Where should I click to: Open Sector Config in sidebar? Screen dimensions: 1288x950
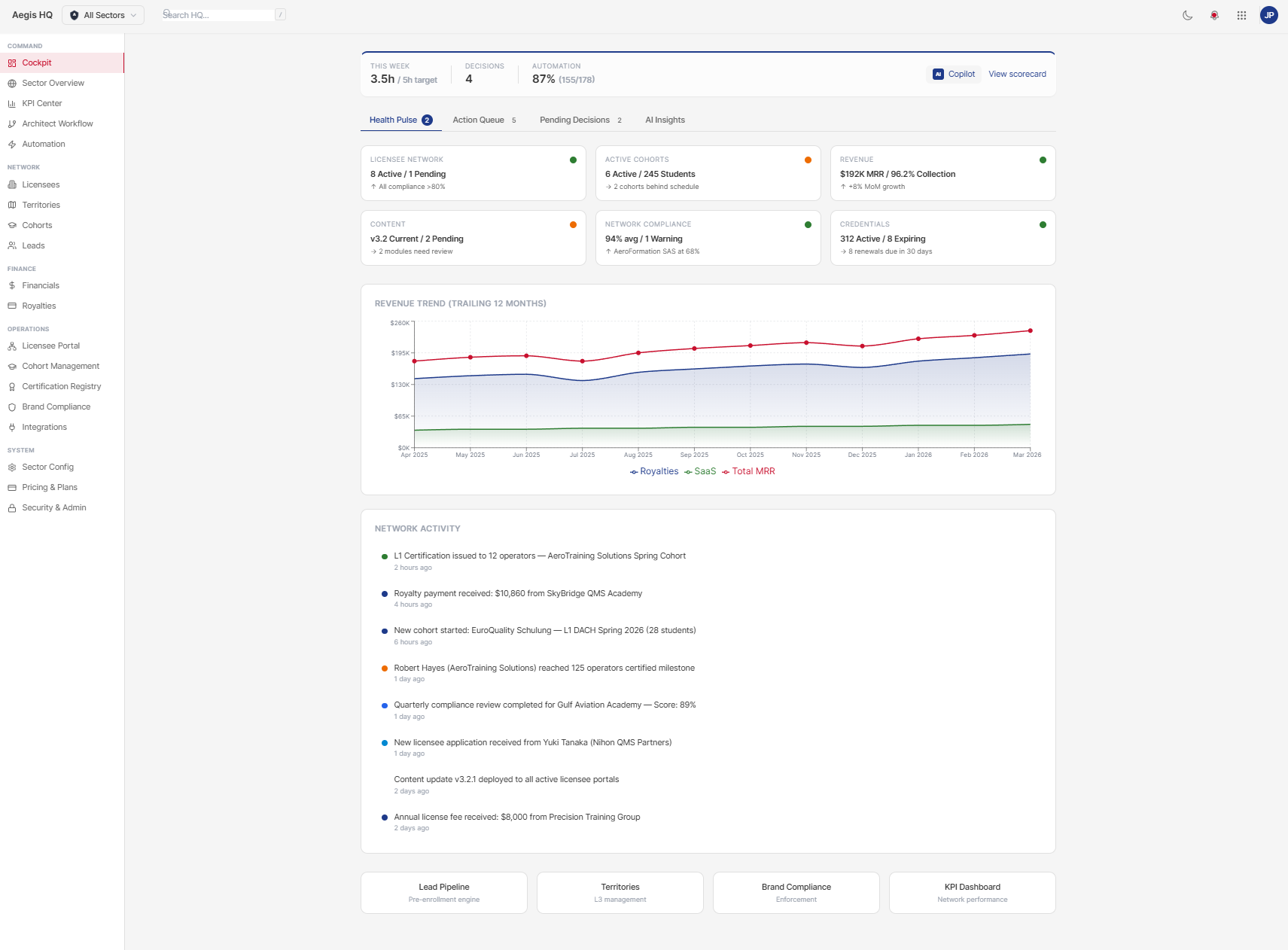[x=62, y=467]
